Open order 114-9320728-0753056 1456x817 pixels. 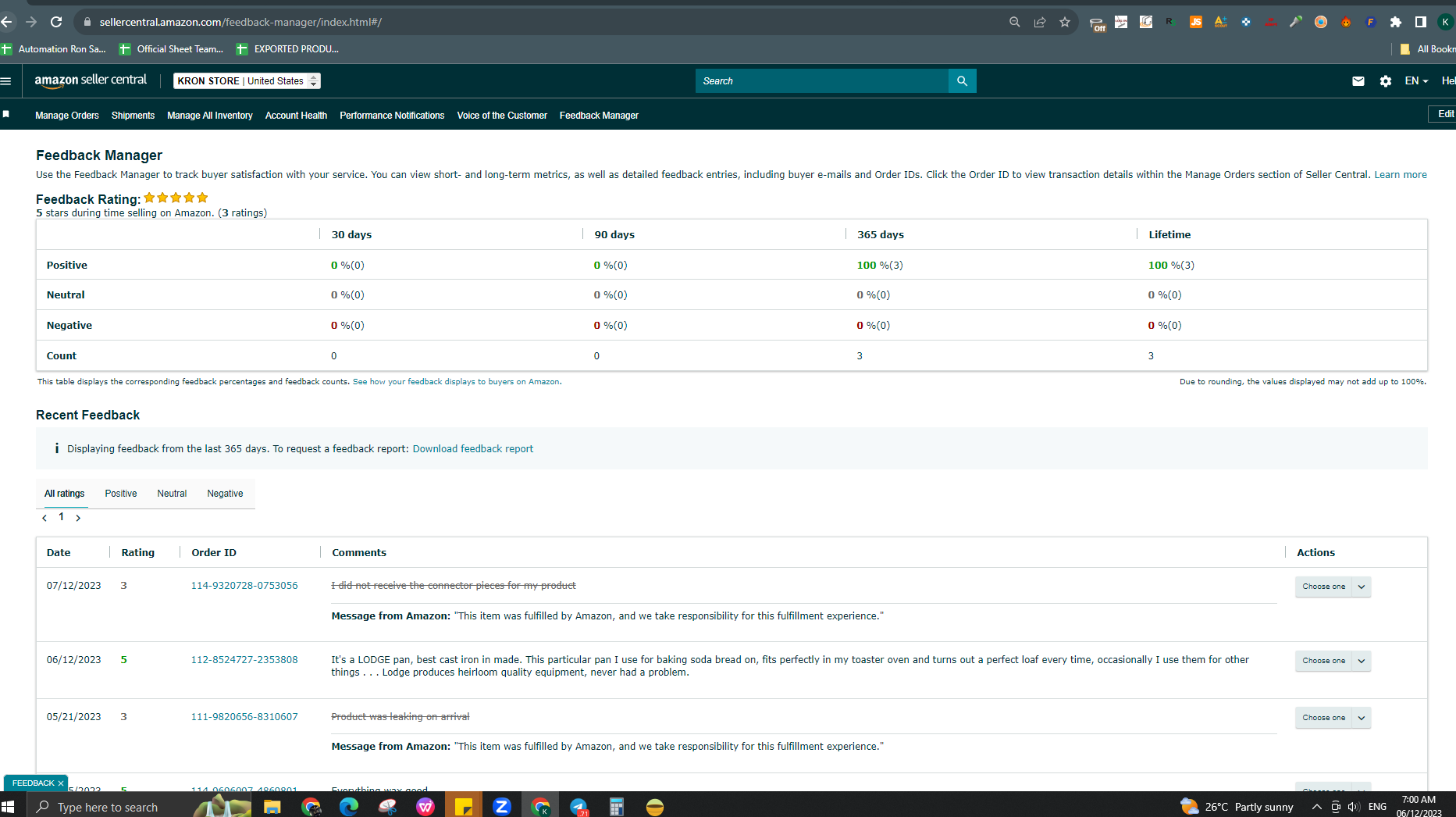coord(244,586)
